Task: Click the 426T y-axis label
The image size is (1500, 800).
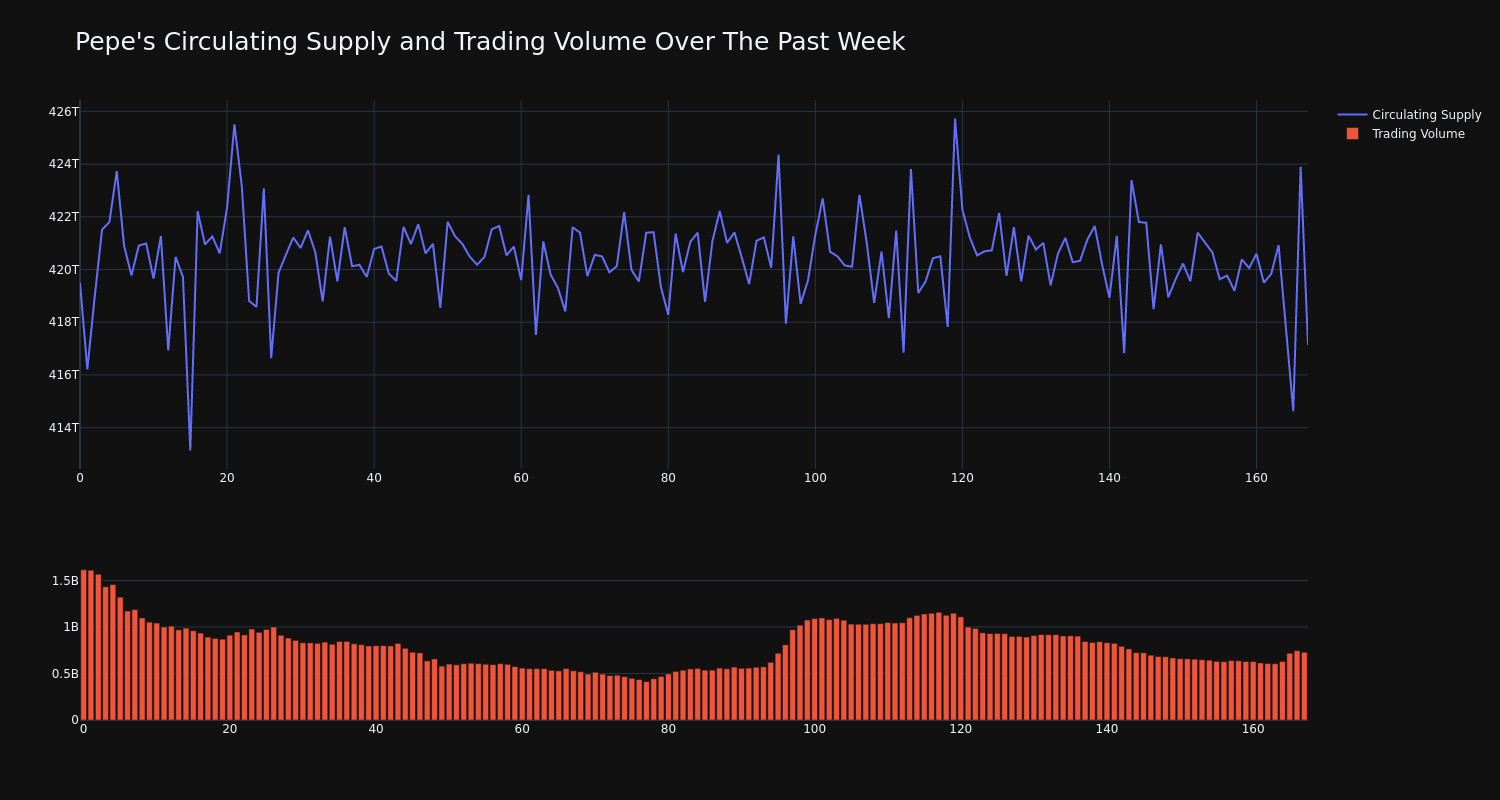Action: 63,112
